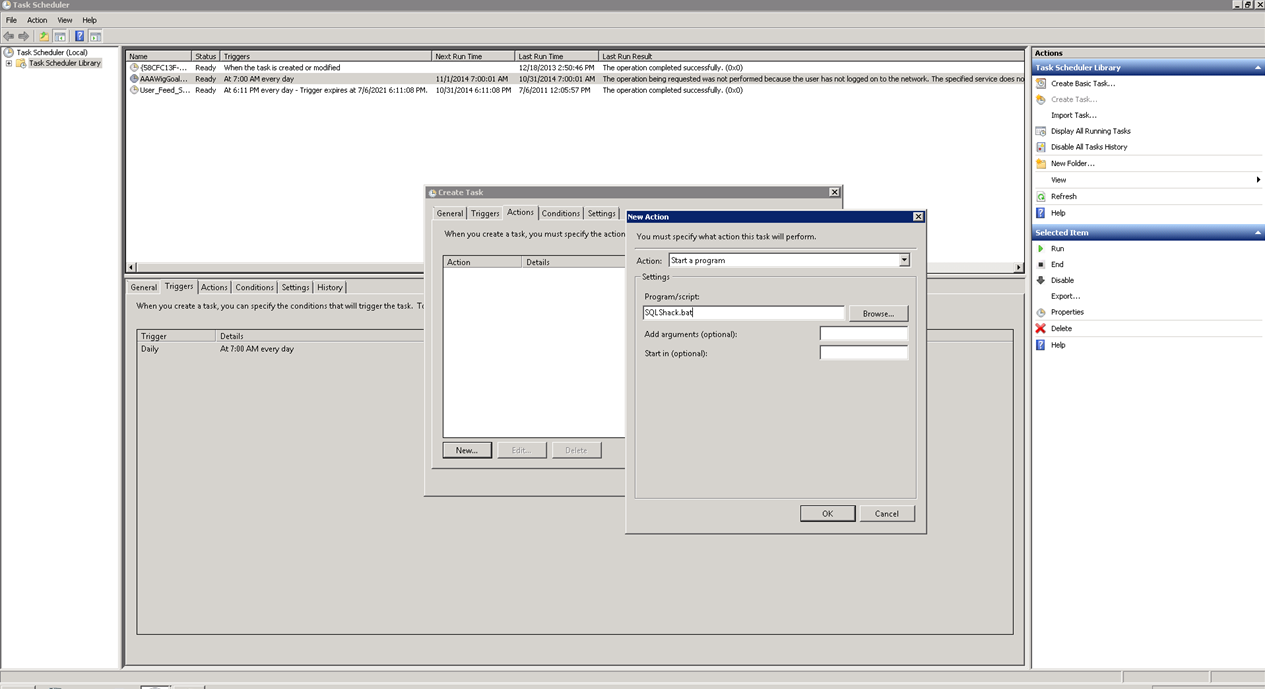
Task: Click the green Run arrow icon
Action: point(1041,248)
